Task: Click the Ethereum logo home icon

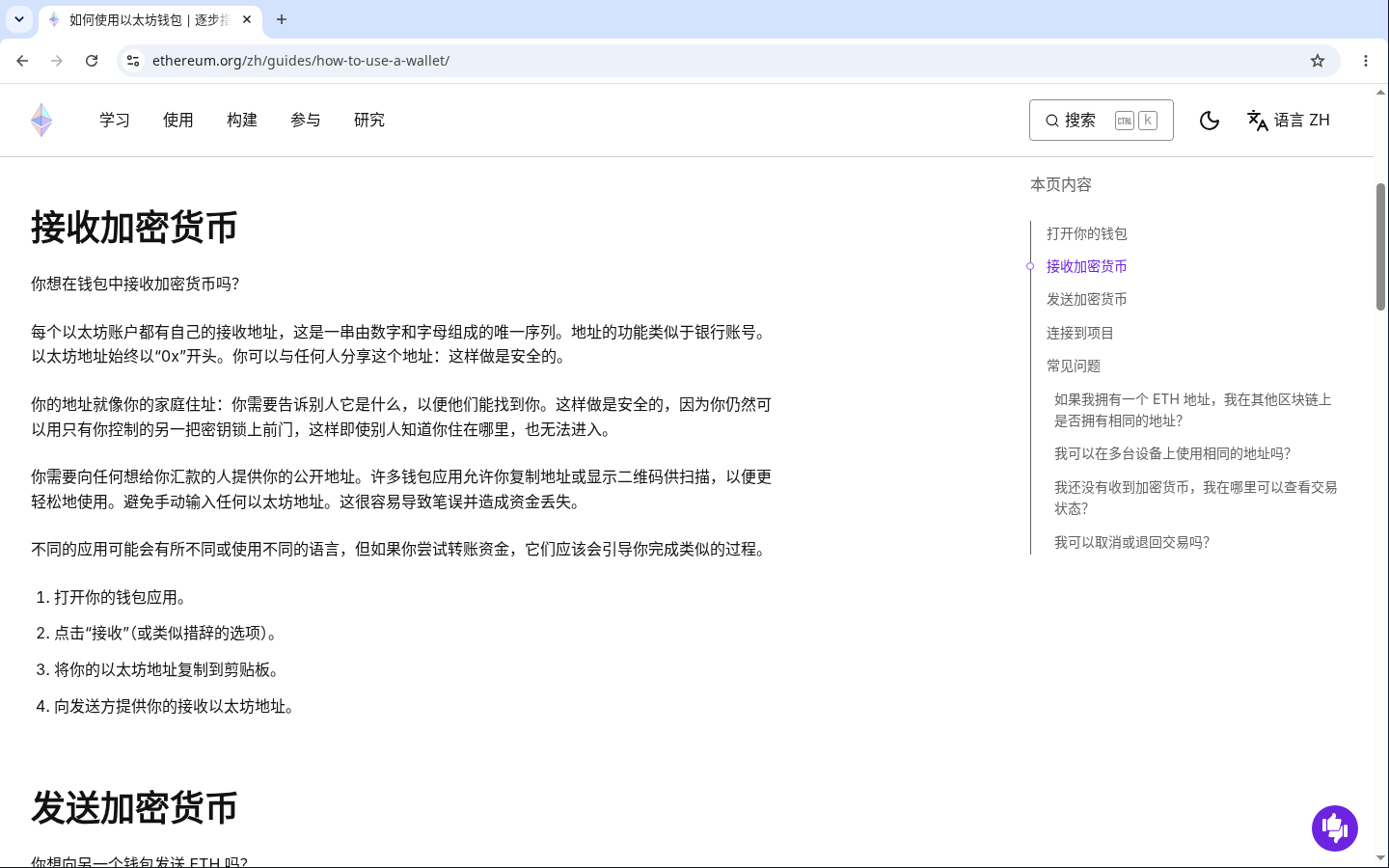Action: click(x=41, y=121)
